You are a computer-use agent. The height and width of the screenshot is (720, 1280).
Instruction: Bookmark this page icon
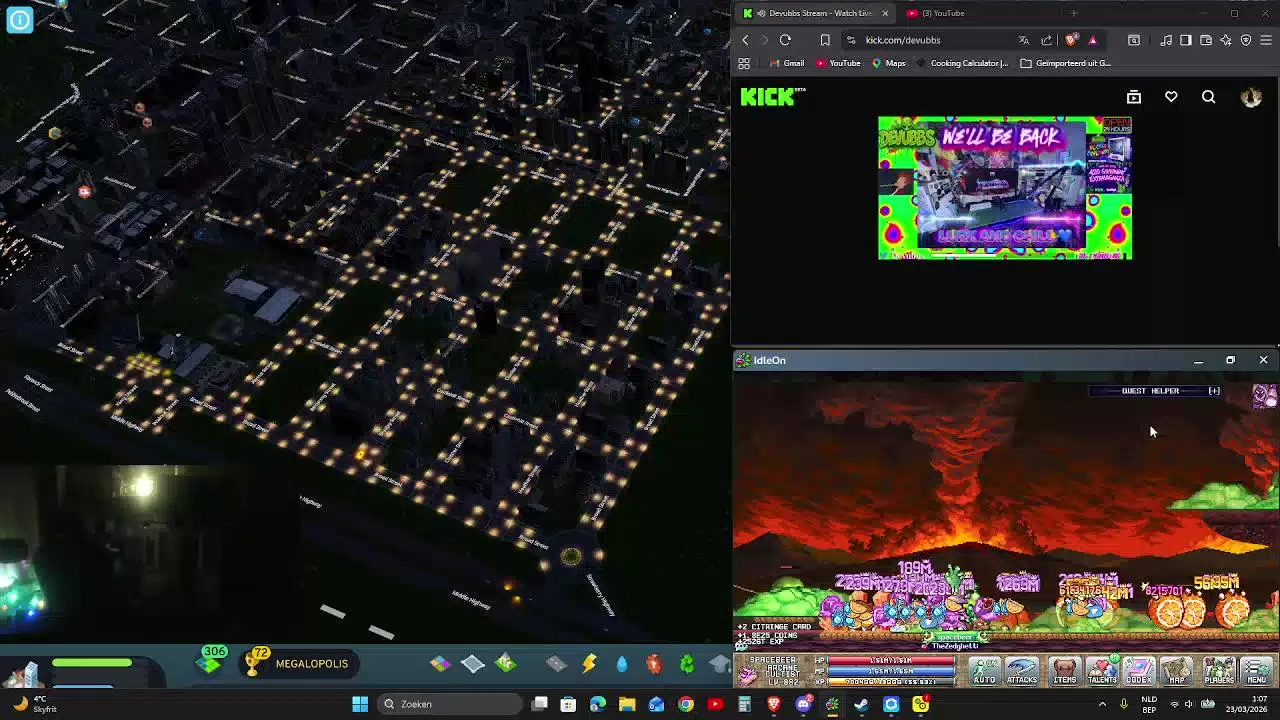tap(825, 40)
